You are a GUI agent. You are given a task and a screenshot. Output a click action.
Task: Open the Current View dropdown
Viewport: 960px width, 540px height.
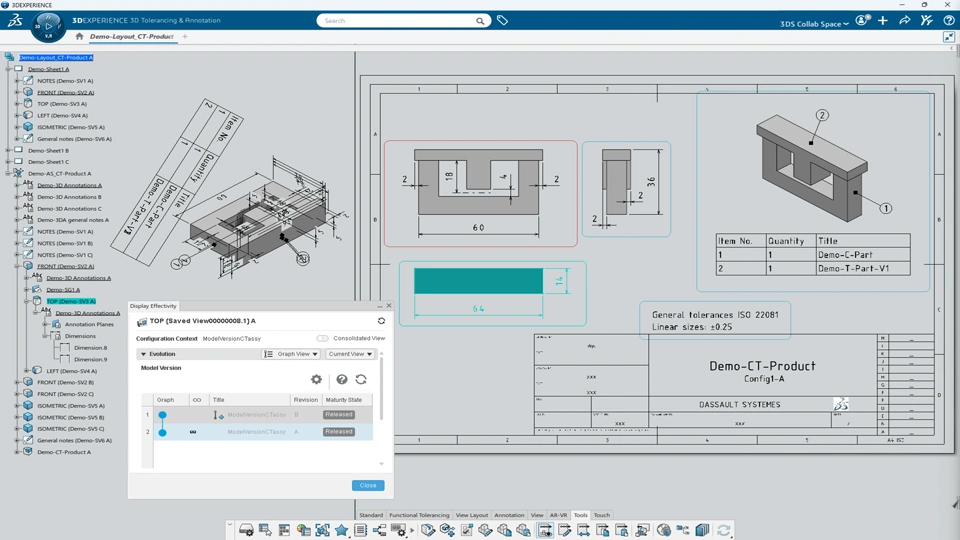click(x=350, y=354)
